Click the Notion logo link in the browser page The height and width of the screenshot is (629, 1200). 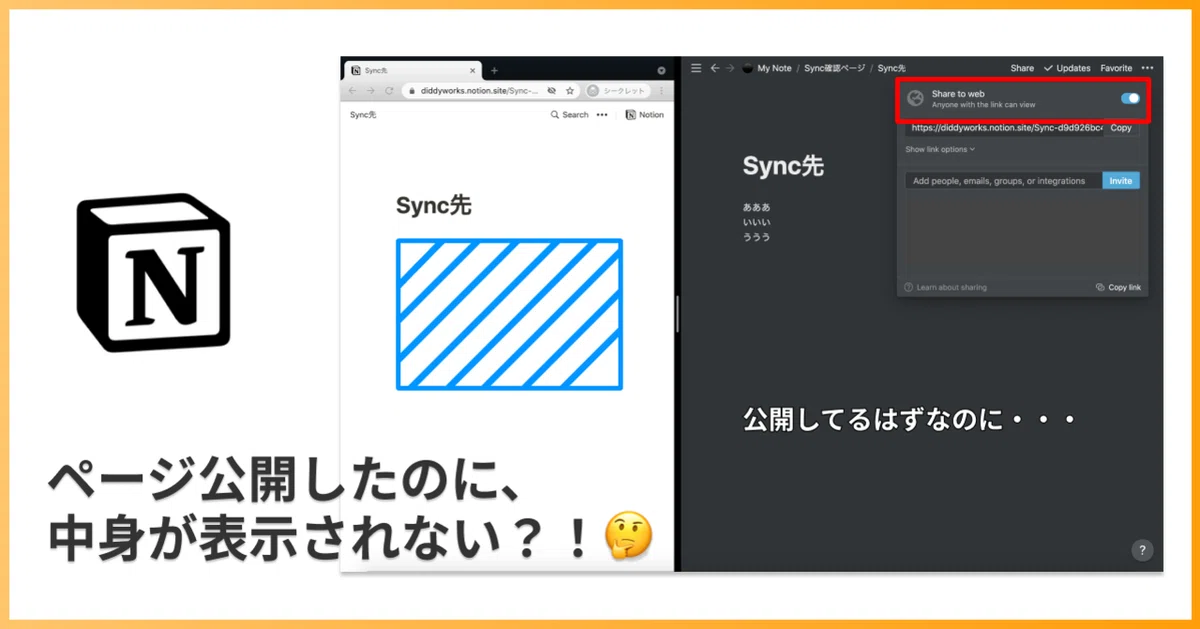[x=644, y=115]
